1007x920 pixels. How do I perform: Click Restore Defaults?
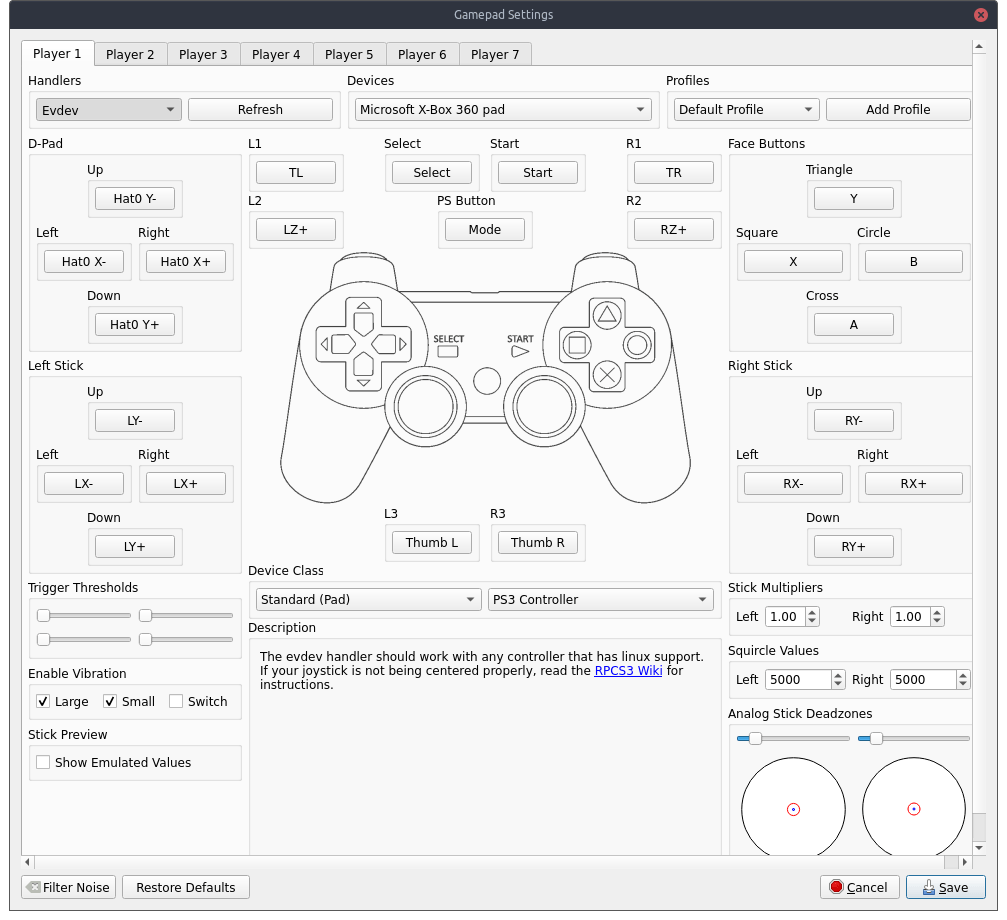click(185, 887)
